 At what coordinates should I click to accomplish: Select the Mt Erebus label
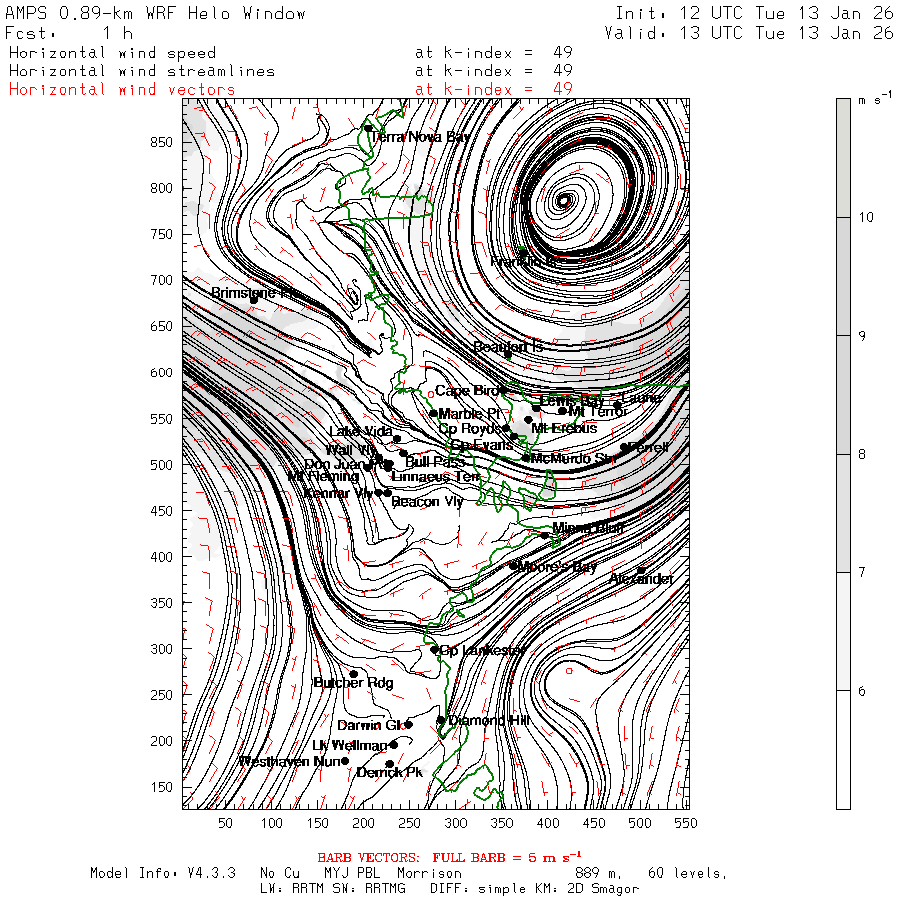point(564,428)
